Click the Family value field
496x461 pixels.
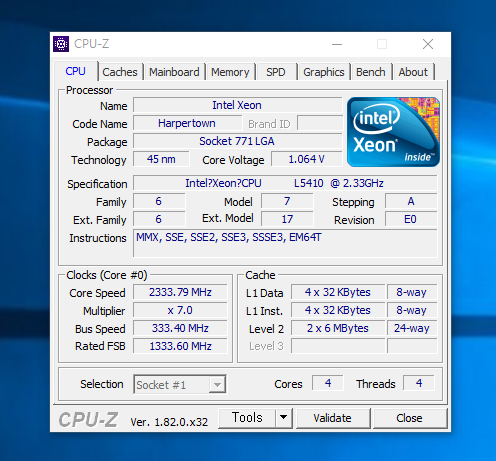coord(159,201)
